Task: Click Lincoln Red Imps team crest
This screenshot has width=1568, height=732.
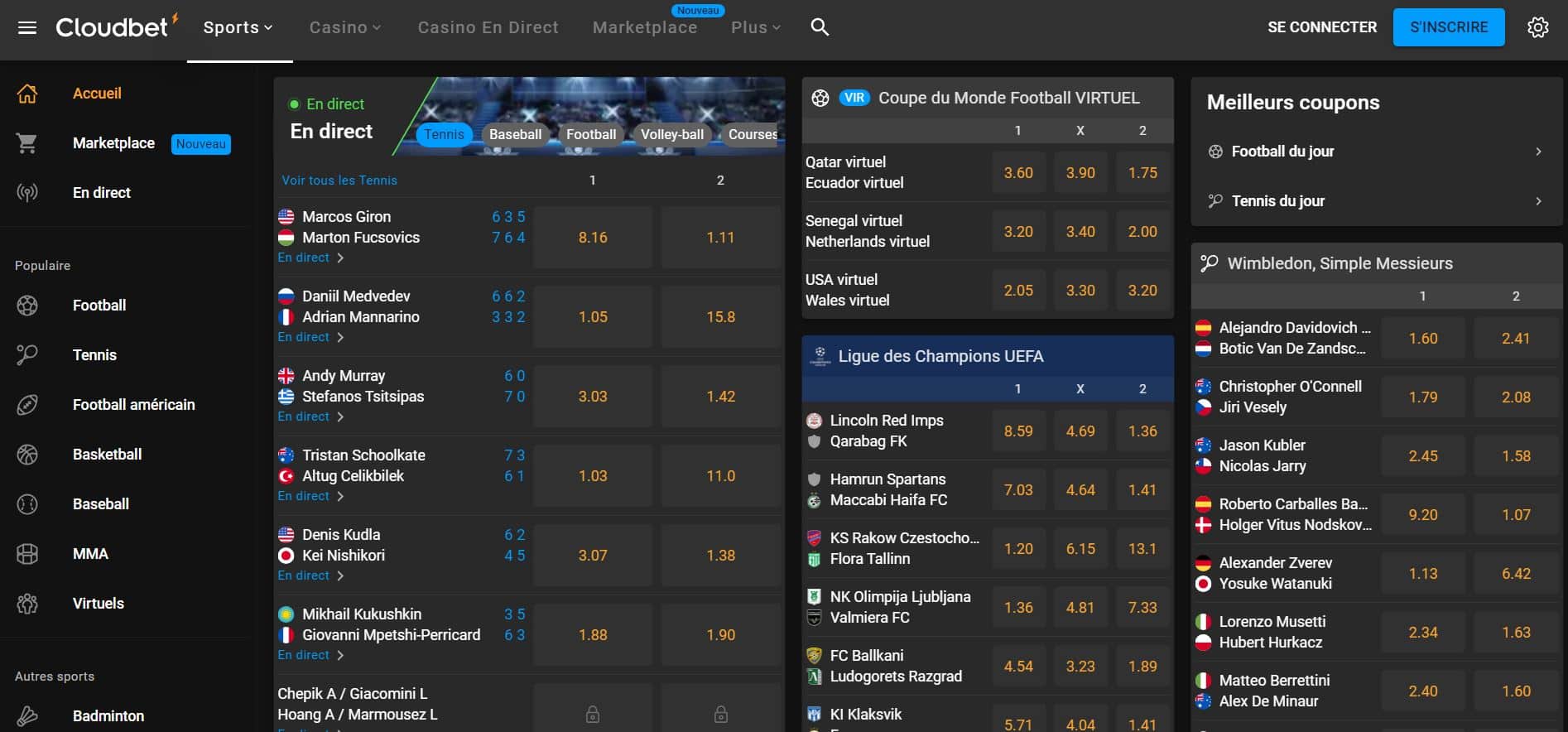Action: tap(814, 421)
